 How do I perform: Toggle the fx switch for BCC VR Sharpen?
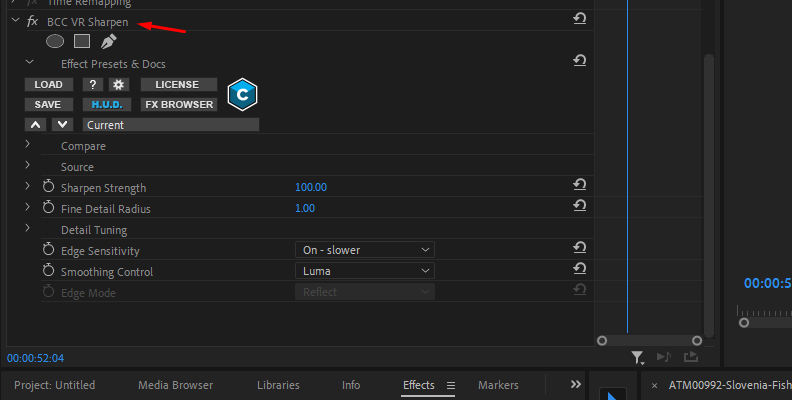33,21
